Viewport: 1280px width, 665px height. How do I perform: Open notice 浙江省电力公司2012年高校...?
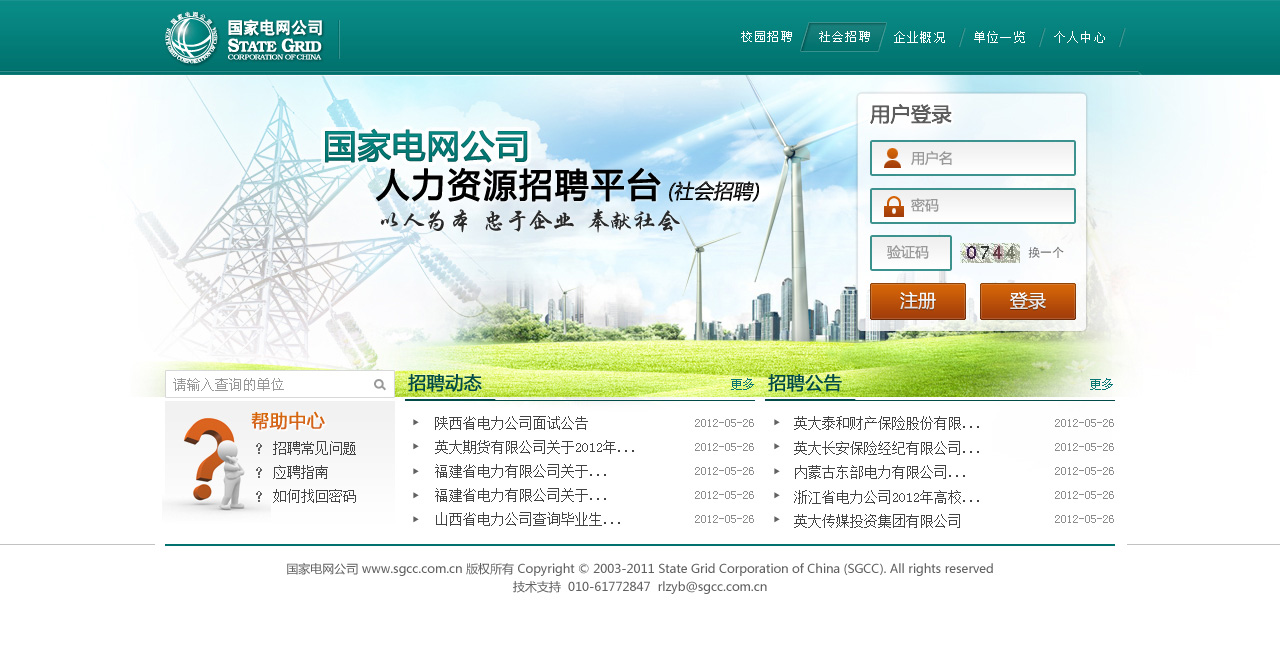(887, 496)
